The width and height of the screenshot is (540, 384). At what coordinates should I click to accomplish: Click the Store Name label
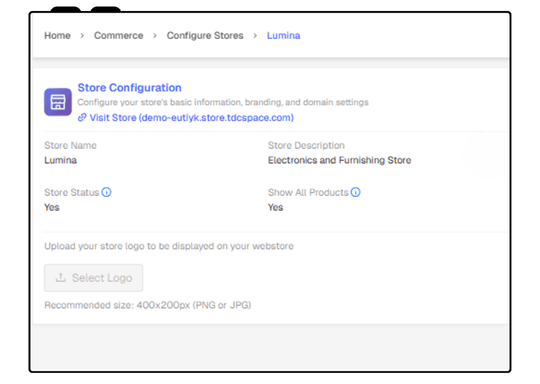(x=70, y=145)
